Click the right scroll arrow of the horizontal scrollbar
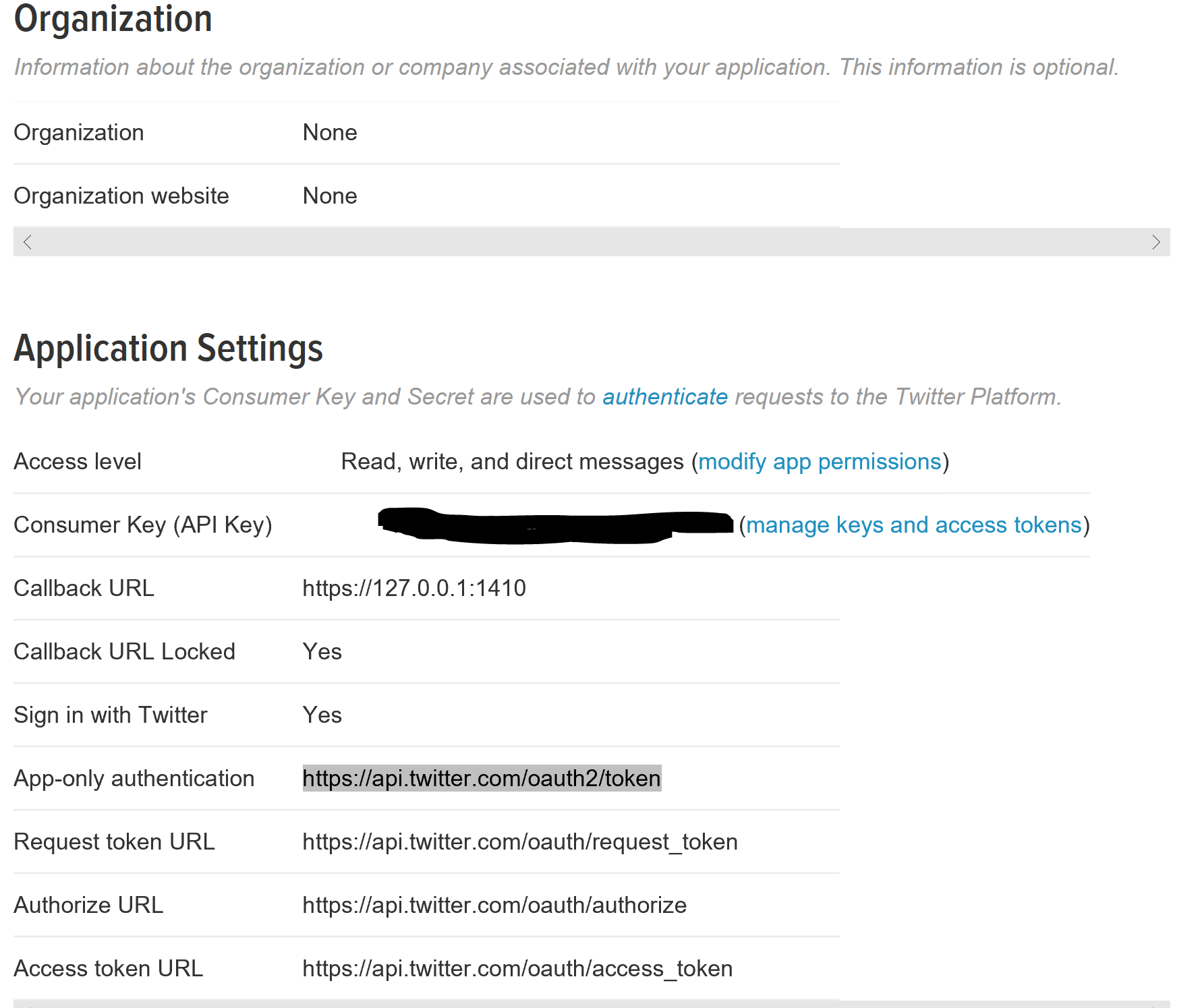This screenshot has height=1008, width=1200. 1155,242
